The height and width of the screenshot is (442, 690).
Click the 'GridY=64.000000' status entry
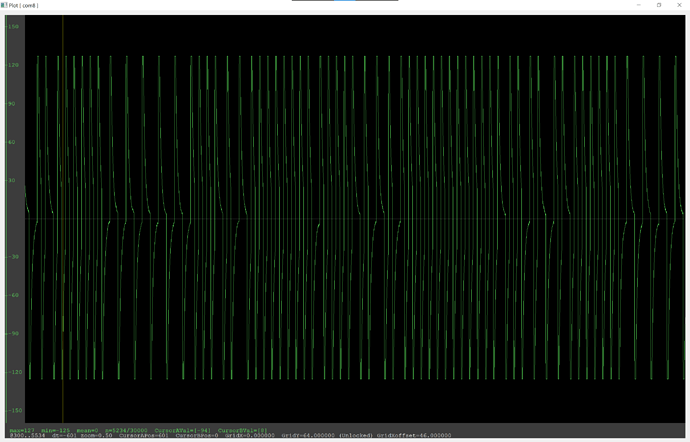click(308, 435)
